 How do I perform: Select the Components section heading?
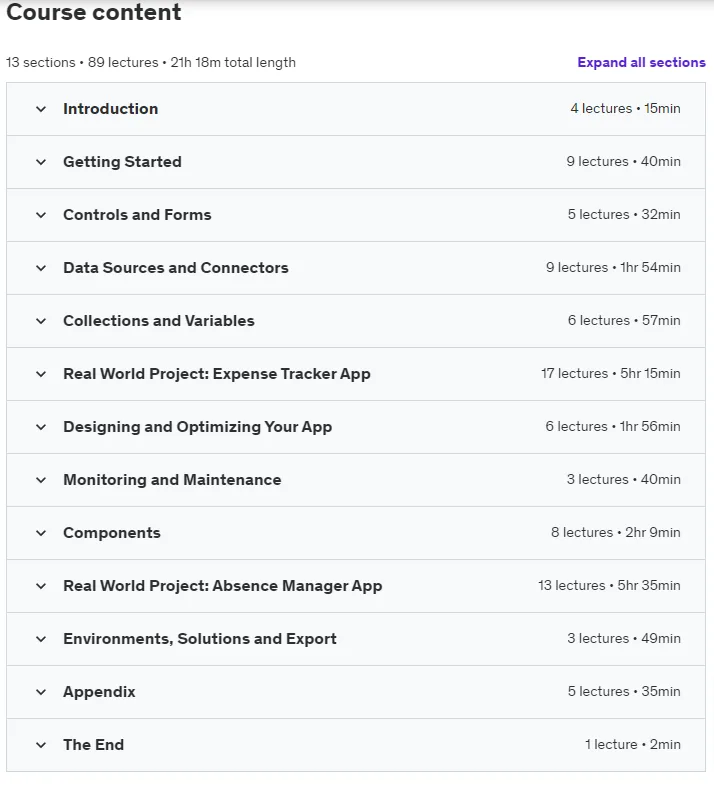[112, 533]
